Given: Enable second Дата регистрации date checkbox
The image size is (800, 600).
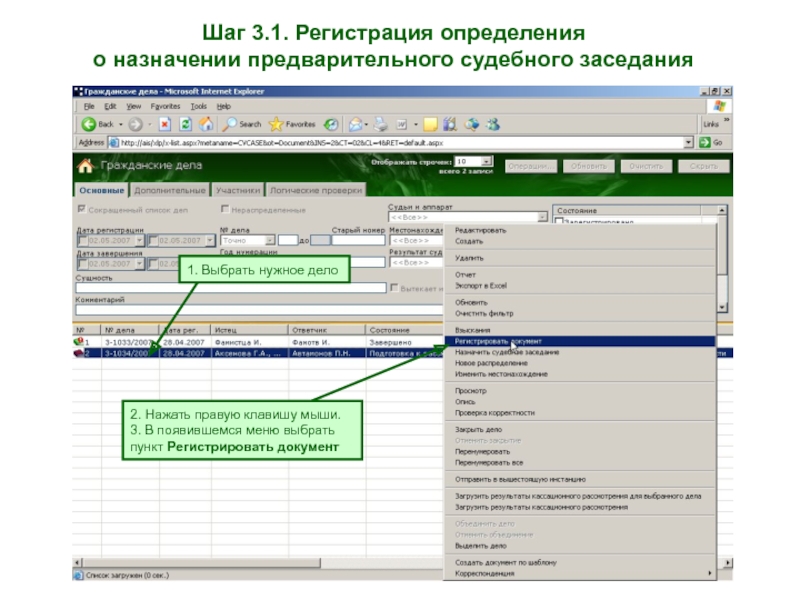Looking at the screenshot, I should (x=153, y=240).
